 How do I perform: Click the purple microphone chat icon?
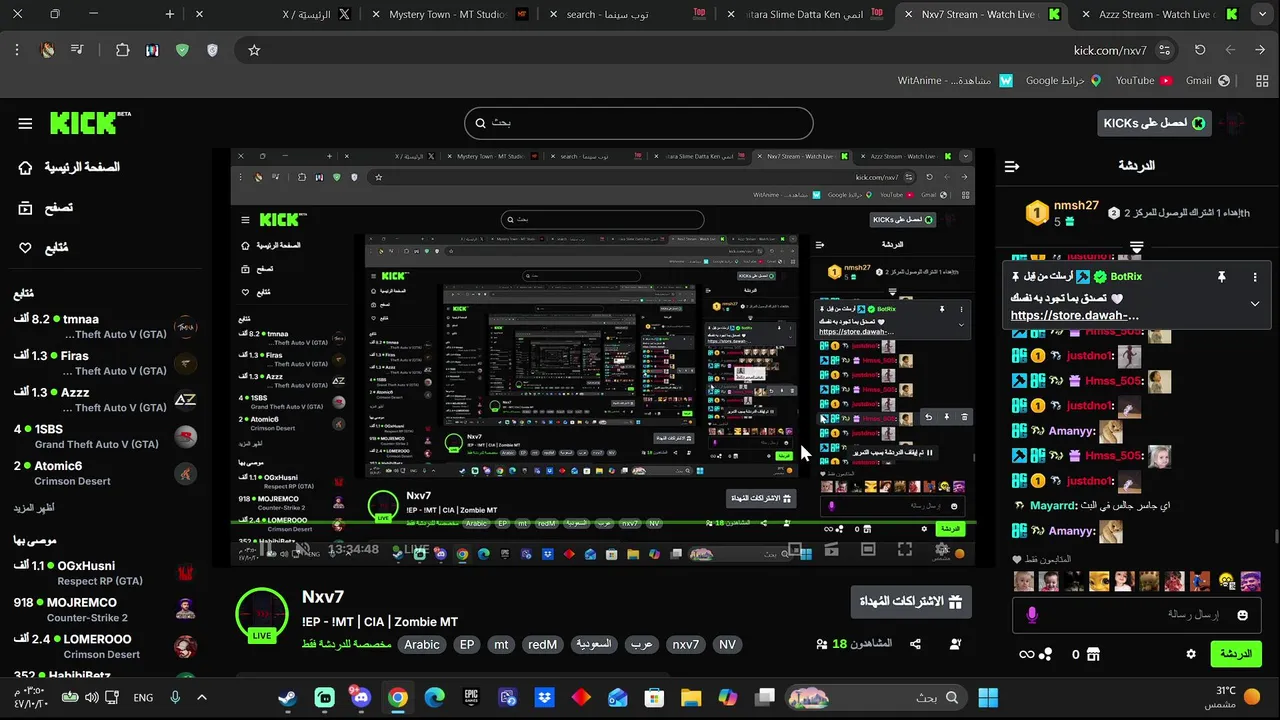(x=1032, y=615)
